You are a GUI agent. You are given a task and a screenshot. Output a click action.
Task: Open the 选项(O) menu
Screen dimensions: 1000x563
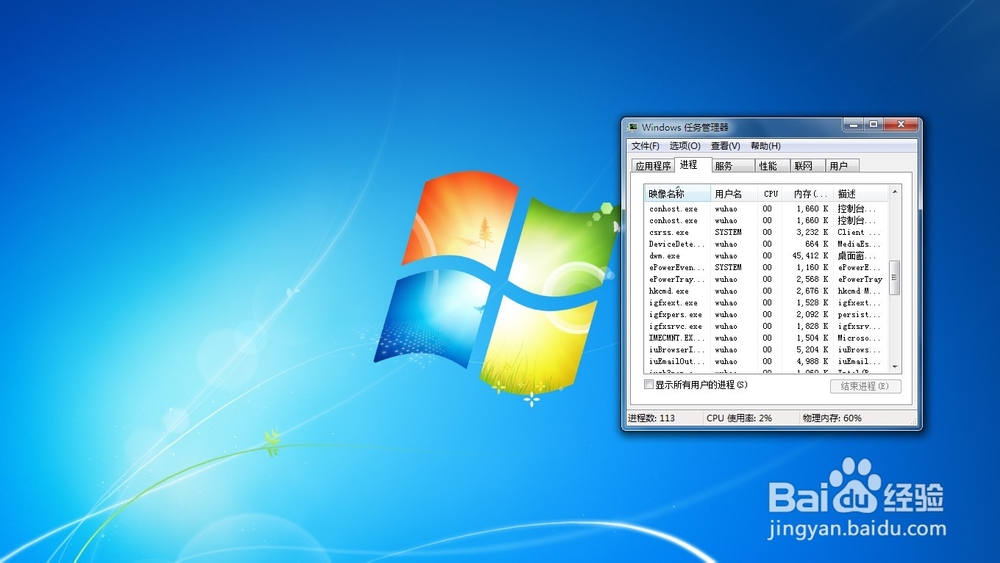pos(685,146)
